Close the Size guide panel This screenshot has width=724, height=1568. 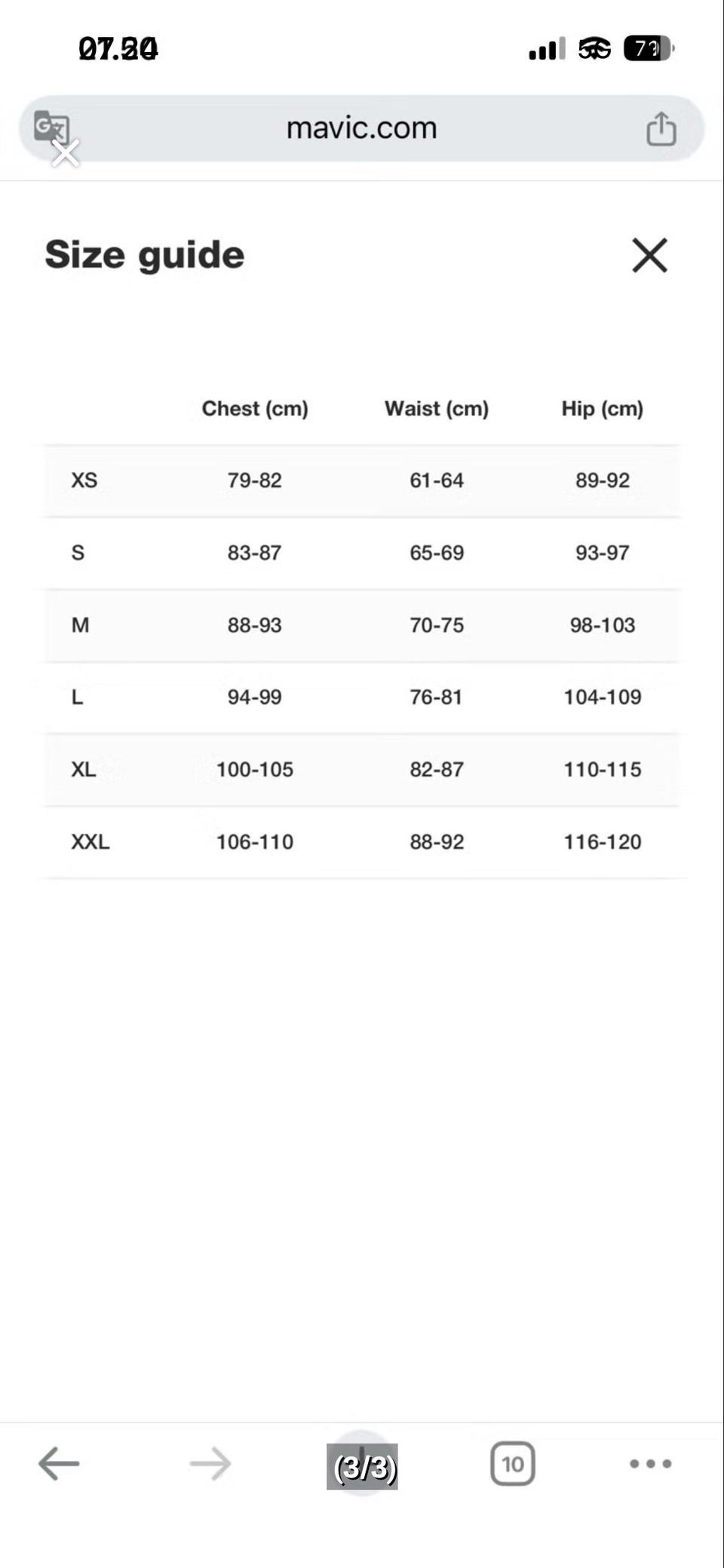coord(649,255)
